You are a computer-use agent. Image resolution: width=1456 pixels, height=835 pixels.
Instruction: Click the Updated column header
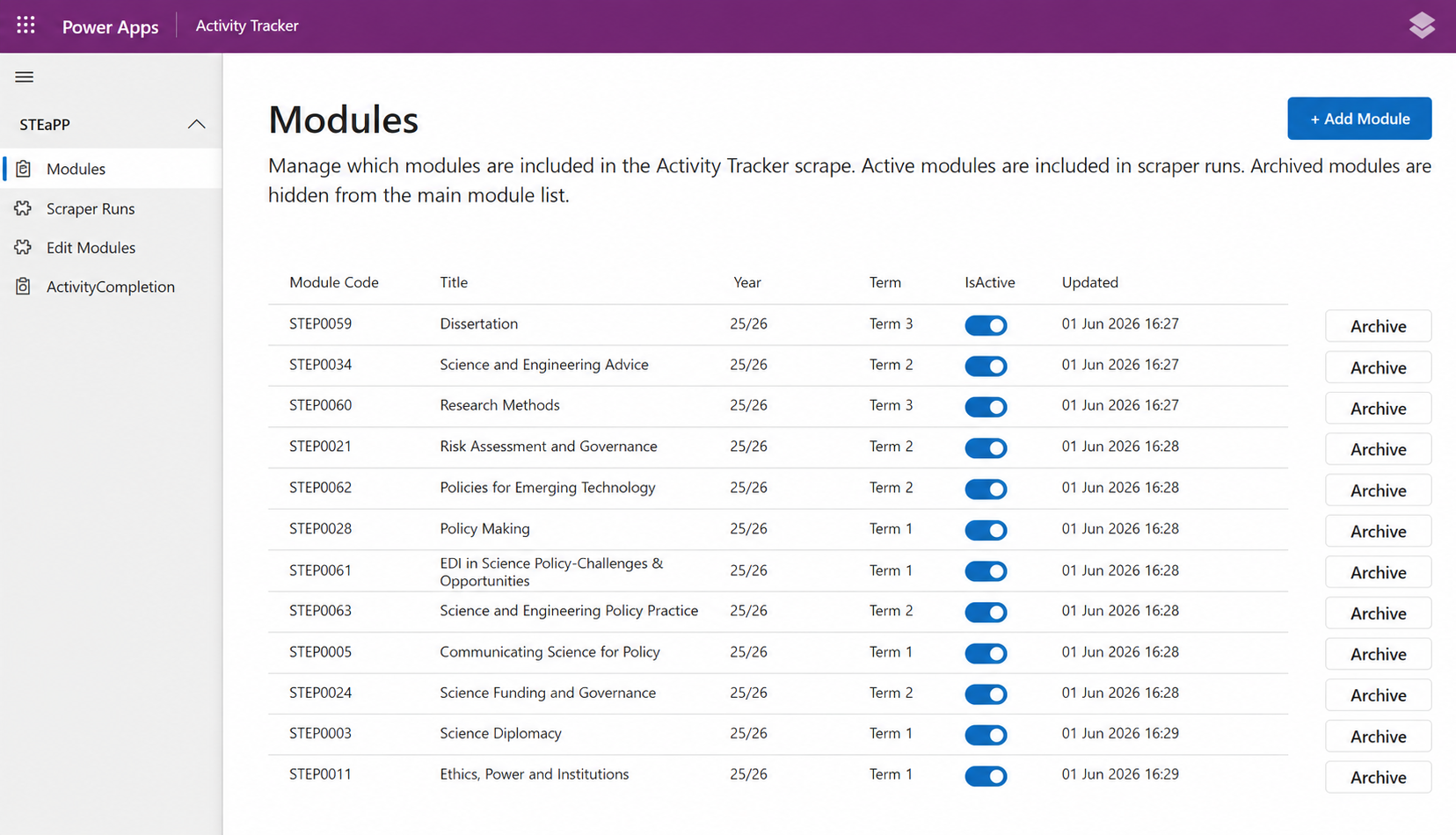pyautogui.click(x=1090, y=282)
